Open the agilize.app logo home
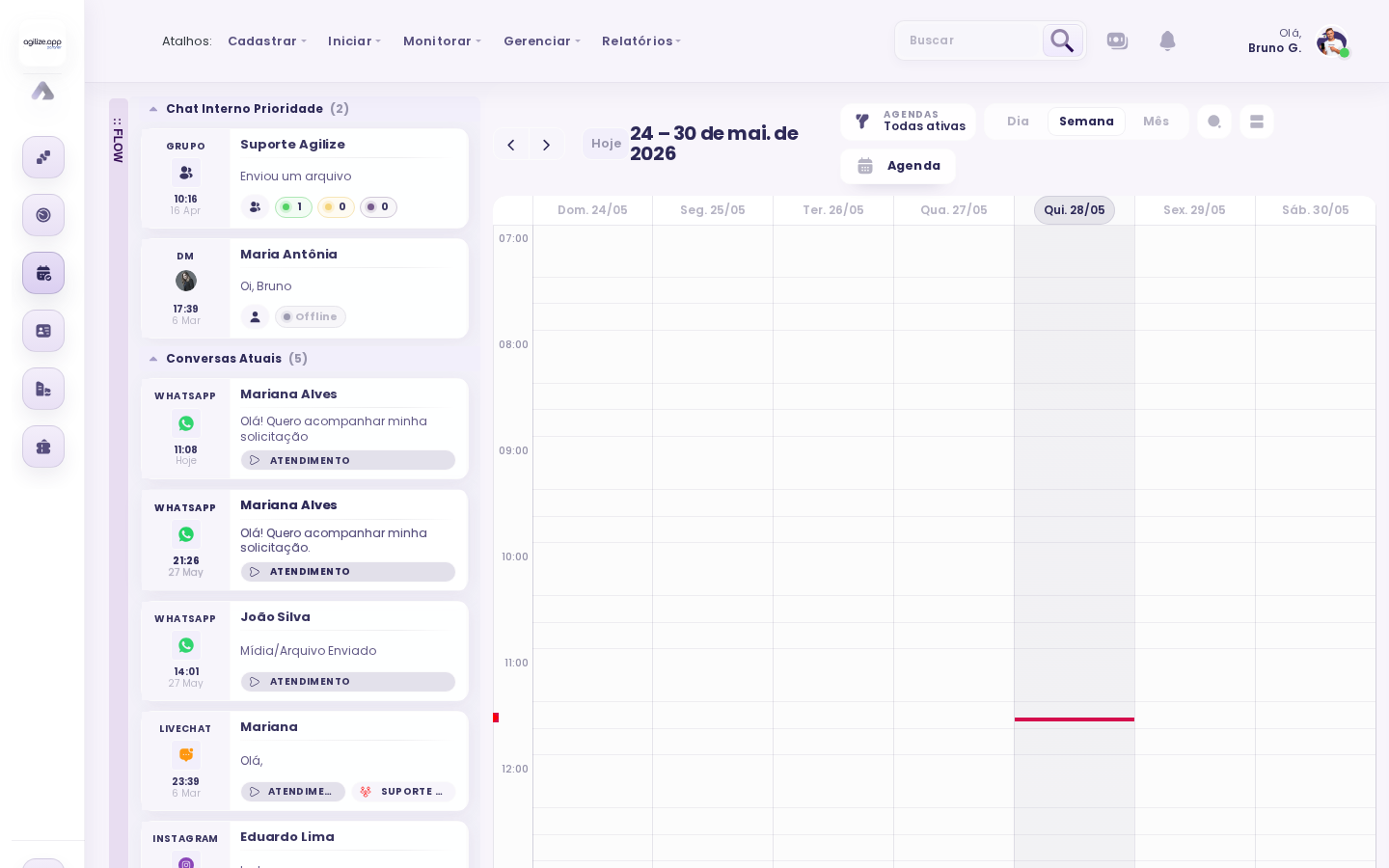Image resolution: width=1389 pixels, height=868 pixels. coord(42,43)
